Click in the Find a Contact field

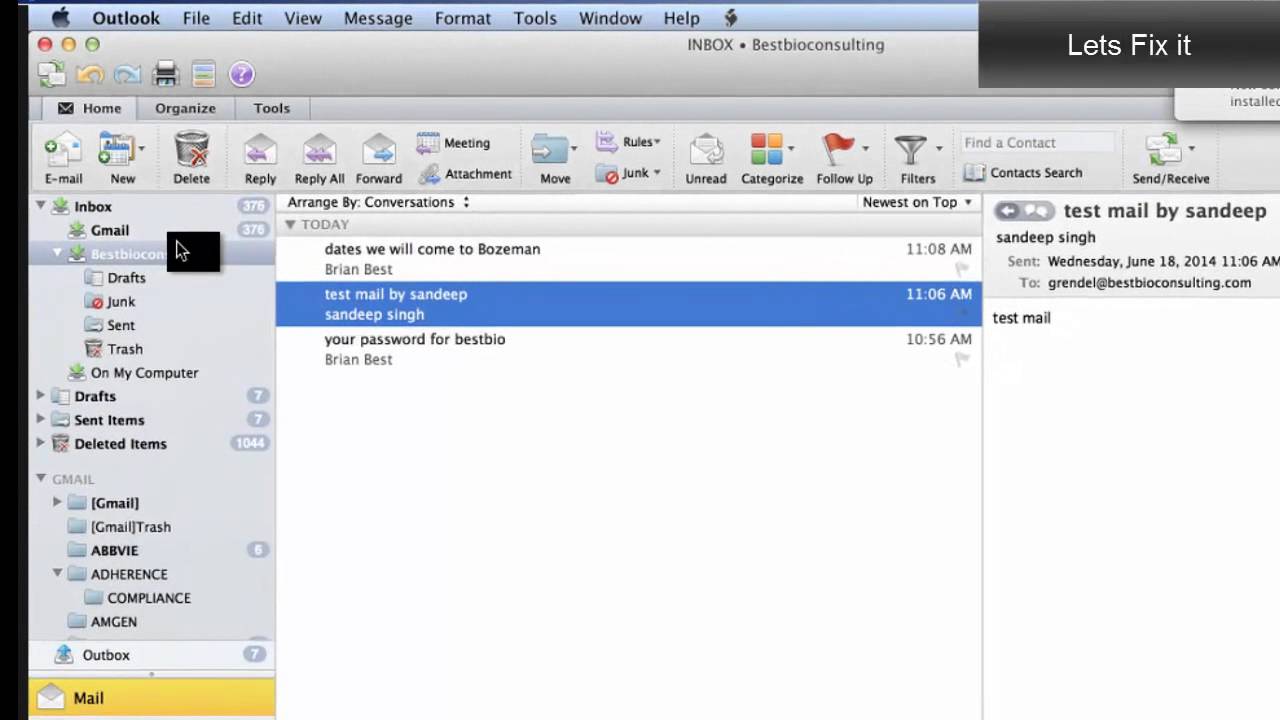pyautogui.click(x=1037, y=143)
